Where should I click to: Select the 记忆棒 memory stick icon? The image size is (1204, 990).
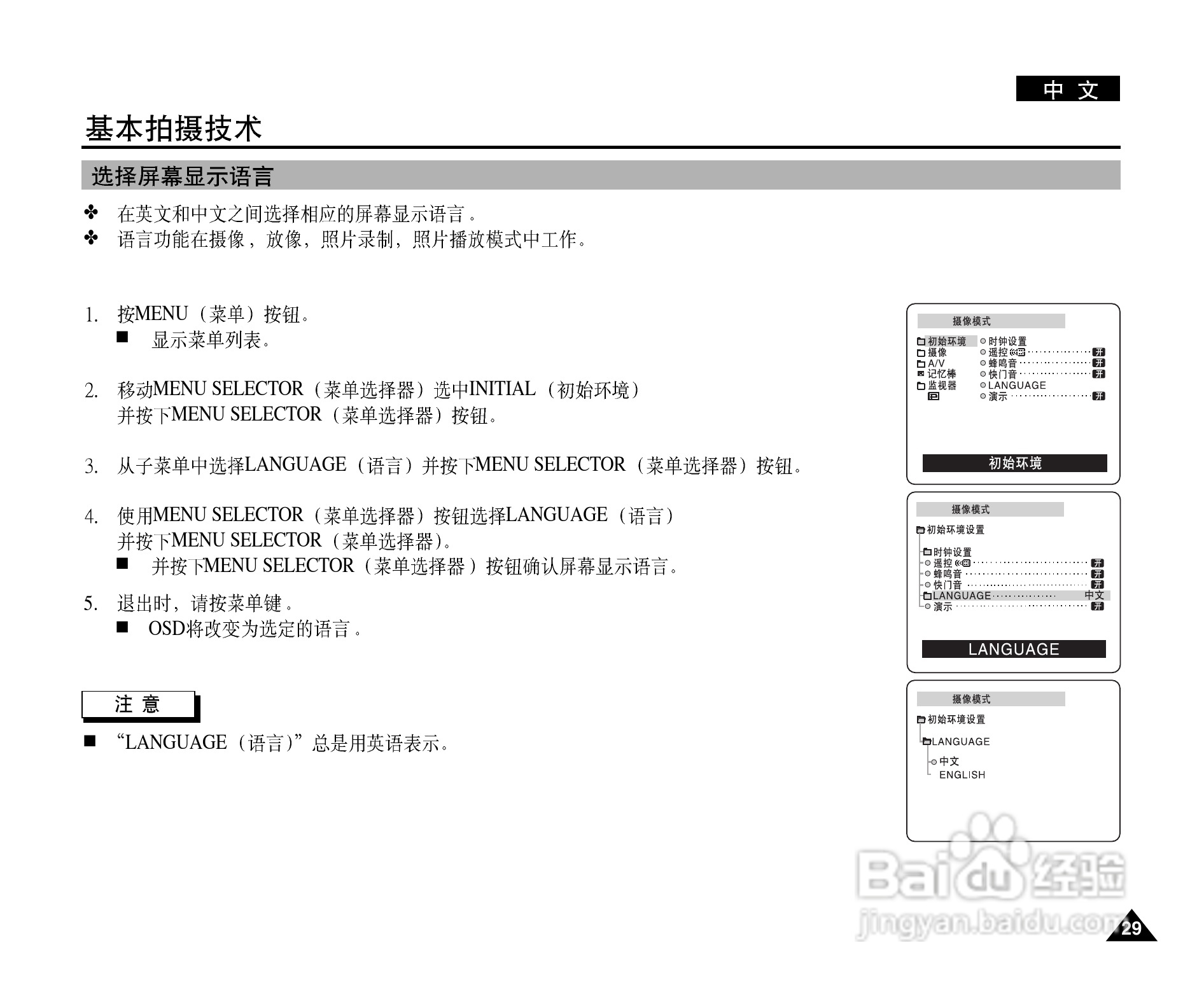click(921, 373)
